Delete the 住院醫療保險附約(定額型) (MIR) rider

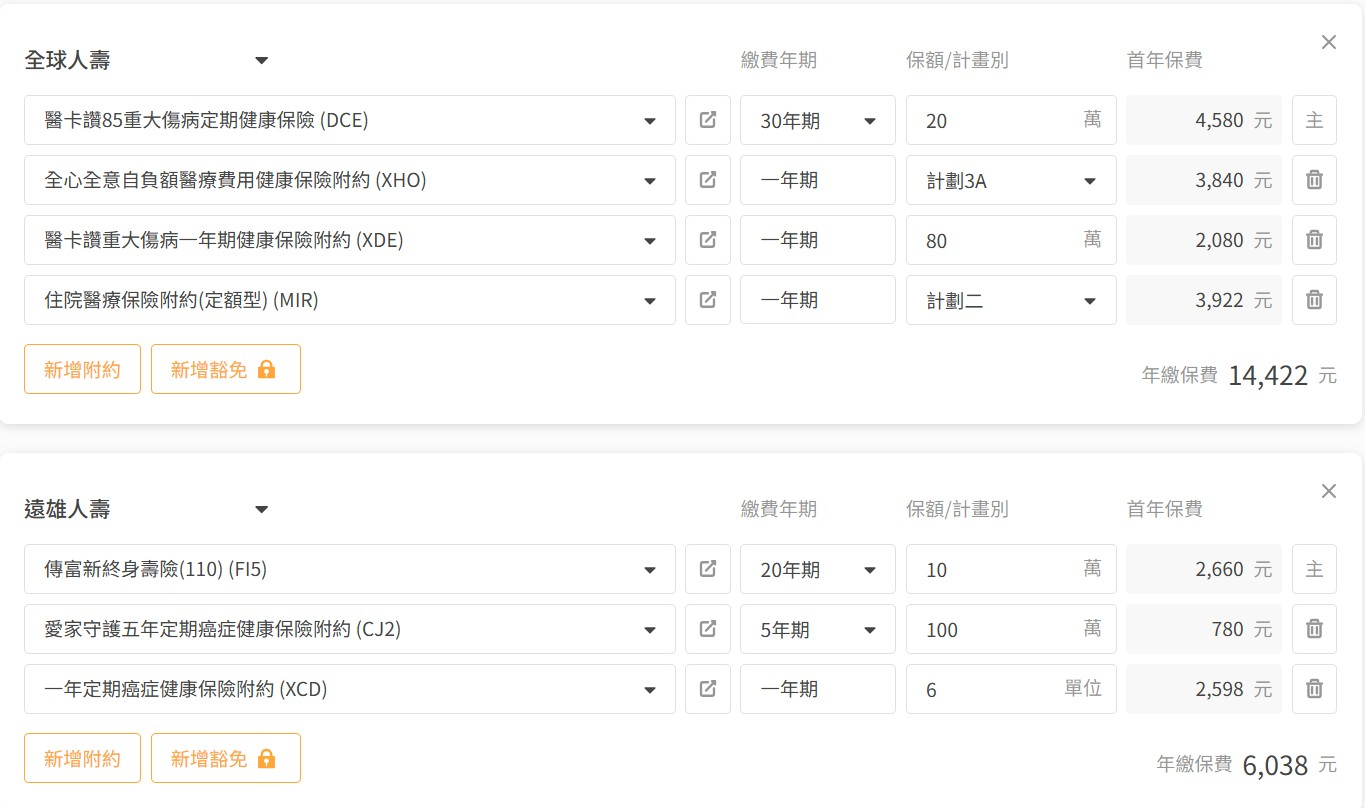click(1314, 300)
